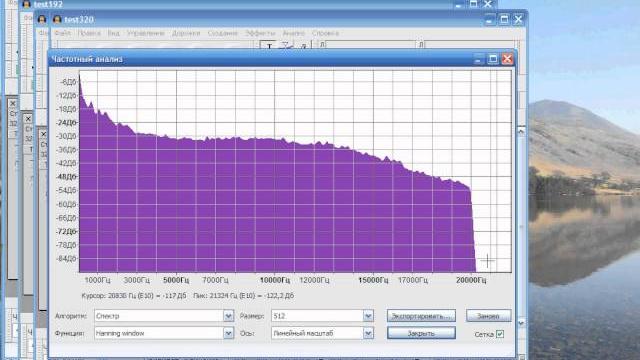Click the Audacity icon in the test192 title bar
This screenshot has width=640, height=360.
tap(27, 4)
